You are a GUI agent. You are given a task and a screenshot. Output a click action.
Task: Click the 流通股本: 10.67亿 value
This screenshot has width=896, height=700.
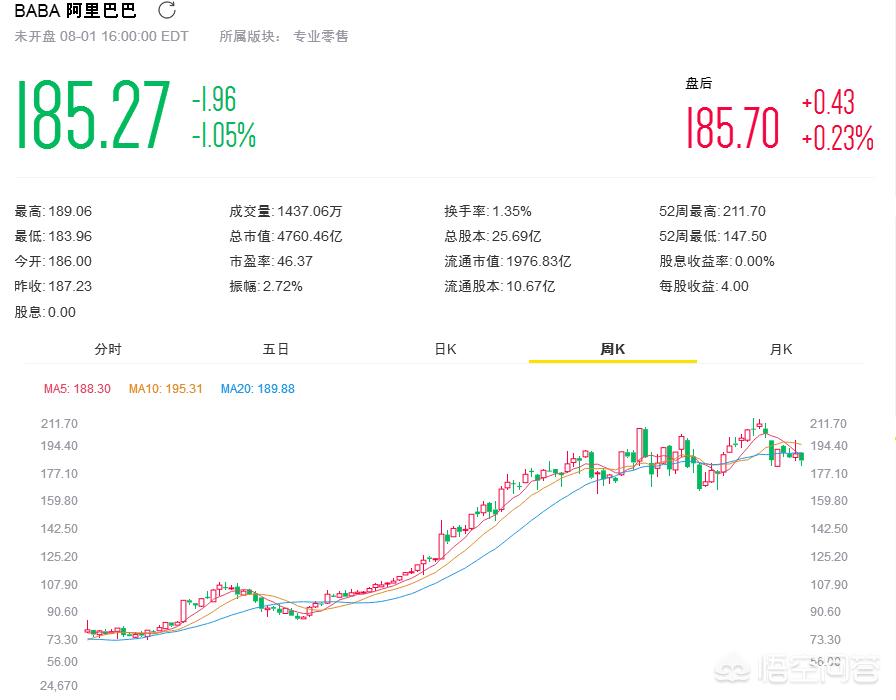(499, 286)
